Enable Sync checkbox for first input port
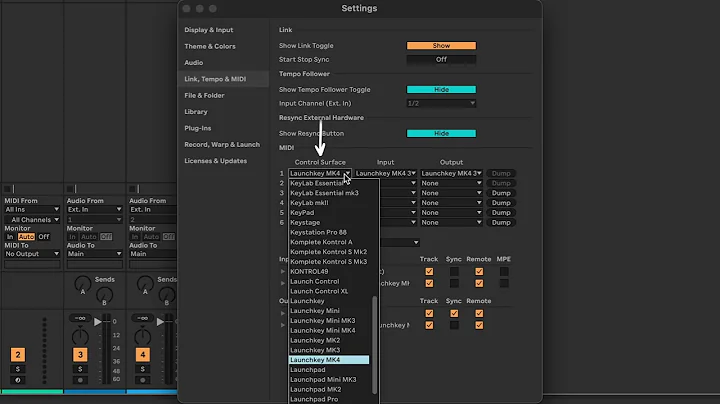Screen dimensions: 720x404 (454, 271)
